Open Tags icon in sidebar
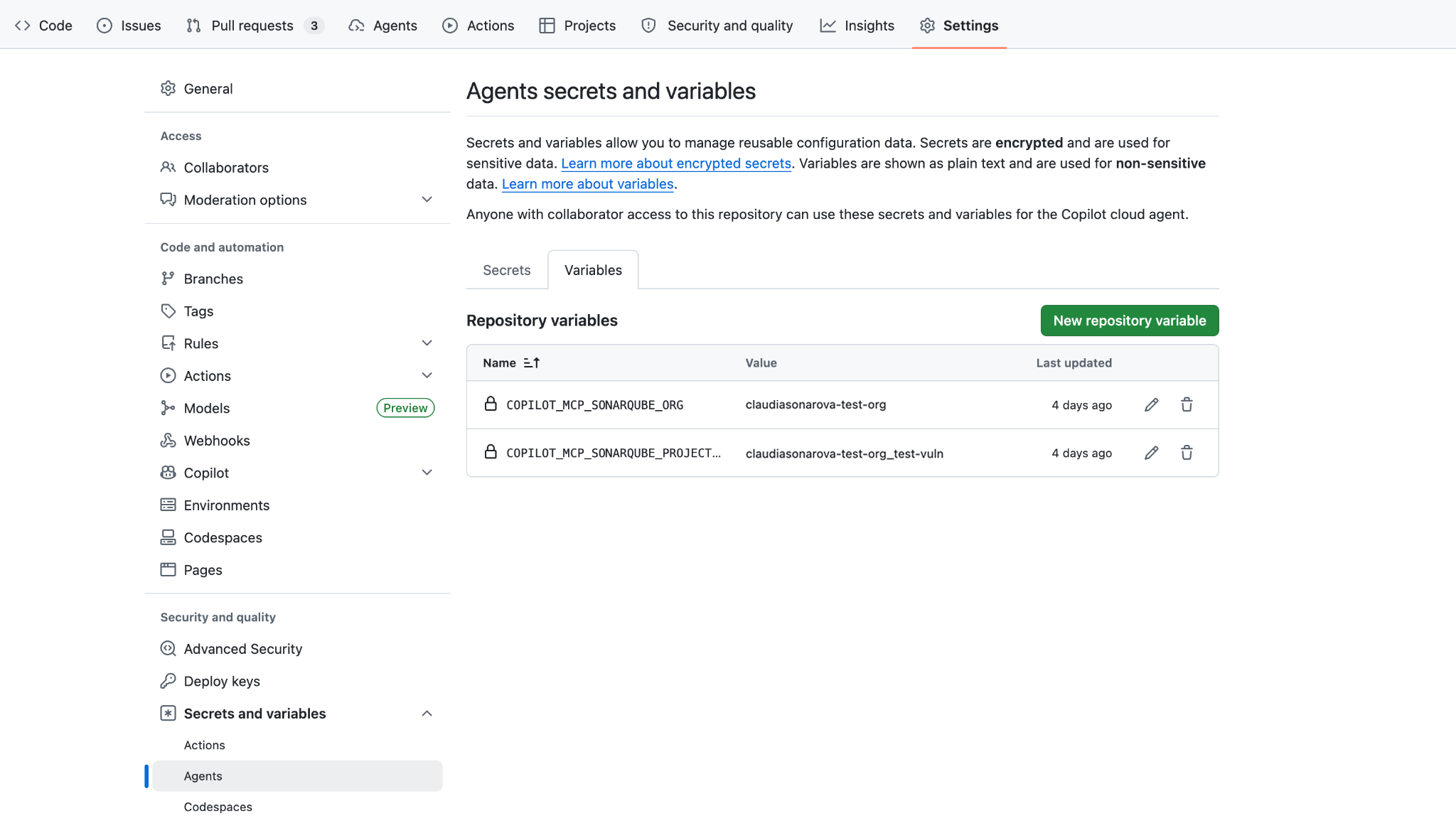1456x823 pixels. [x=168, y=311]
